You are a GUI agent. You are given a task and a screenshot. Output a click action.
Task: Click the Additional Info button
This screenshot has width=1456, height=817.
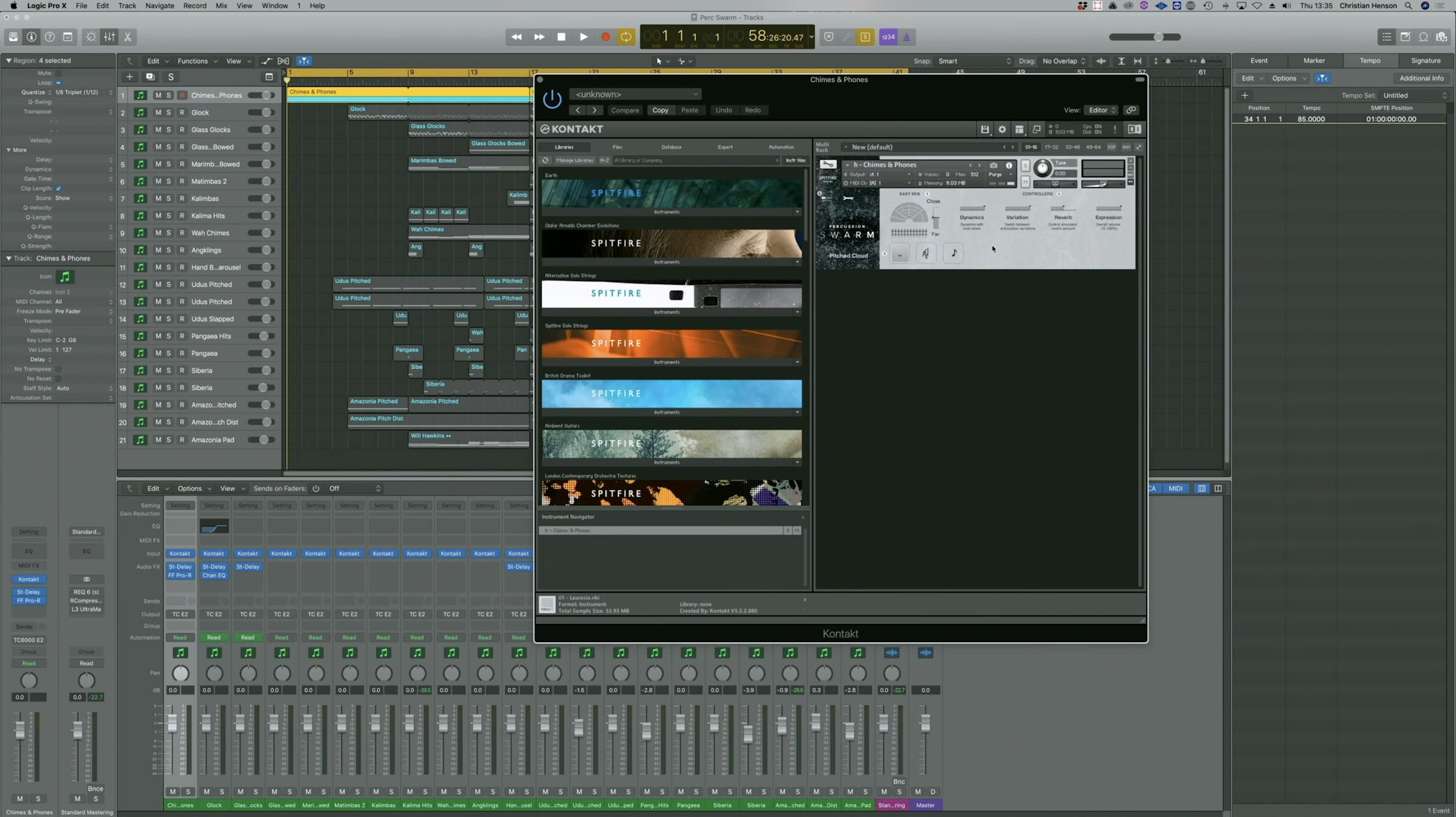coord(1421,78)
